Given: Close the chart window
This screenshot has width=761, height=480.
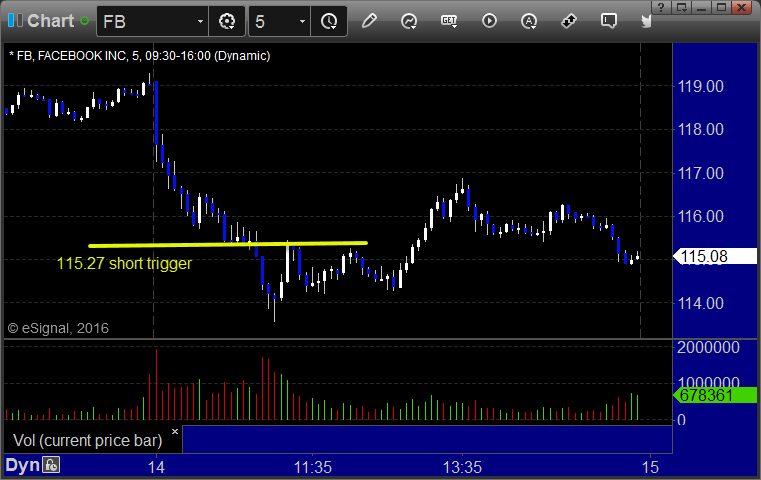Looking at the screenshot, I should point(742,7).
